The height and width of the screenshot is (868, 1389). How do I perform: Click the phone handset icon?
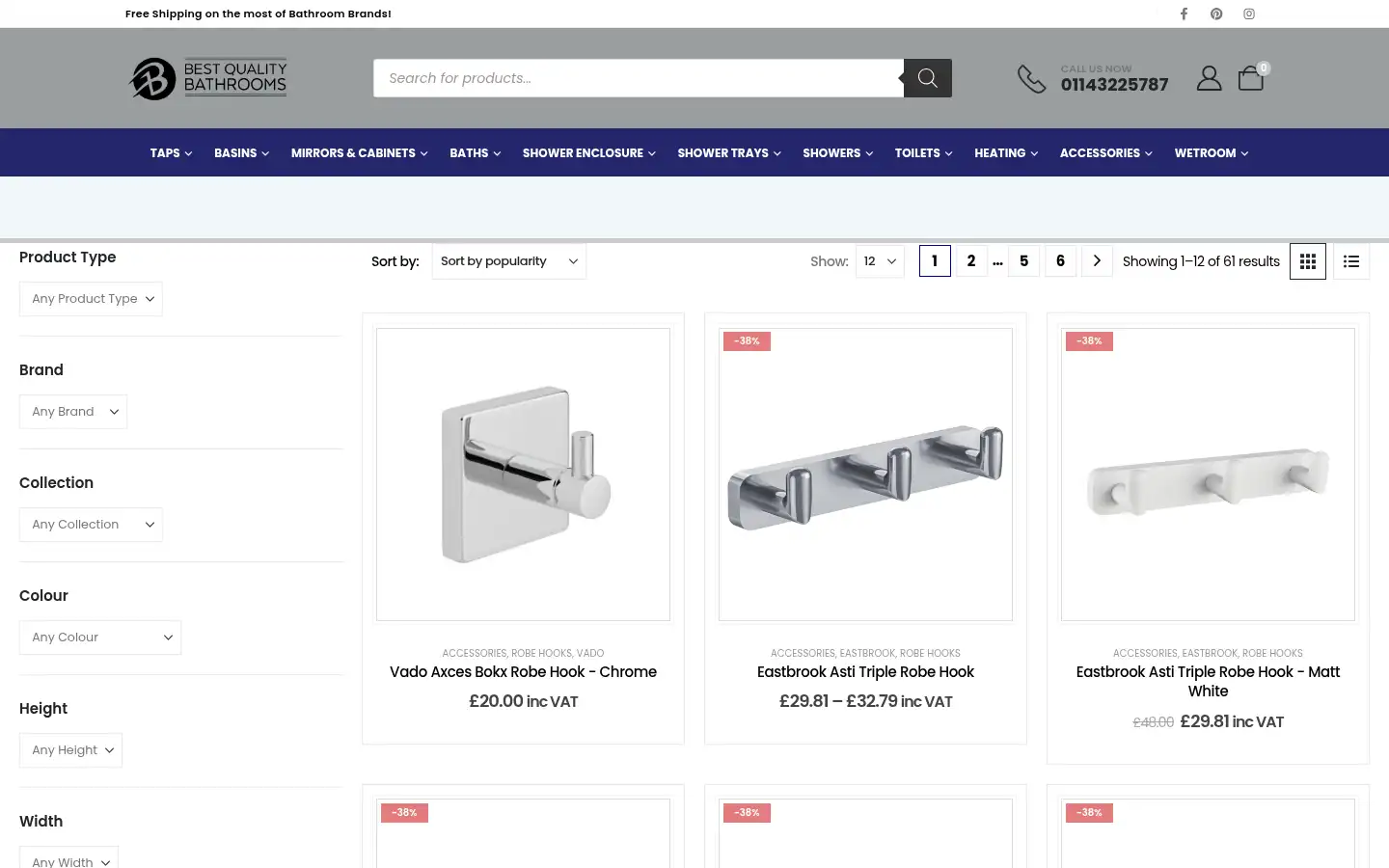[1031, 79]
